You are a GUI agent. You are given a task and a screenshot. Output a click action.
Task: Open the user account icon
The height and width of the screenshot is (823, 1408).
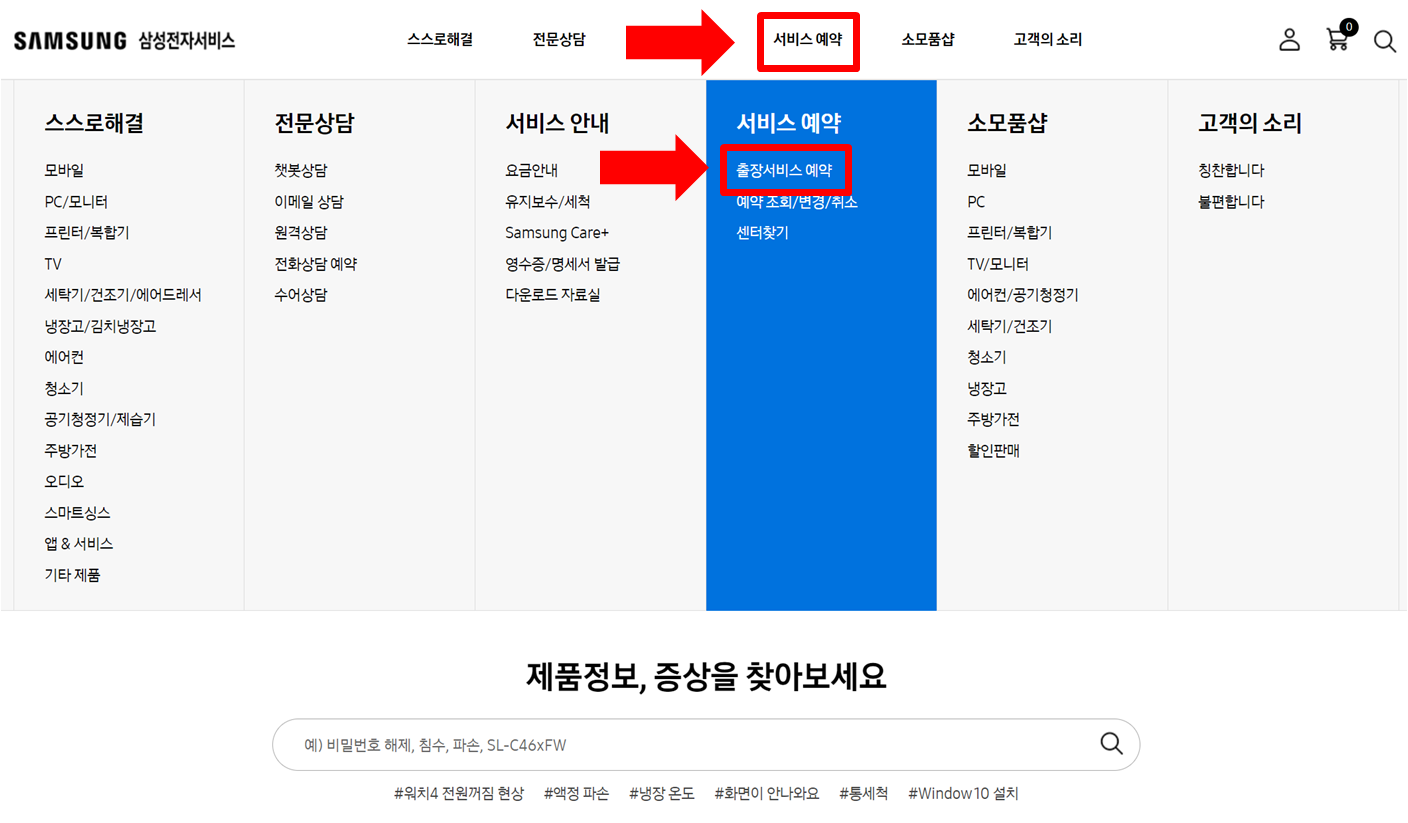point(1290,40)
